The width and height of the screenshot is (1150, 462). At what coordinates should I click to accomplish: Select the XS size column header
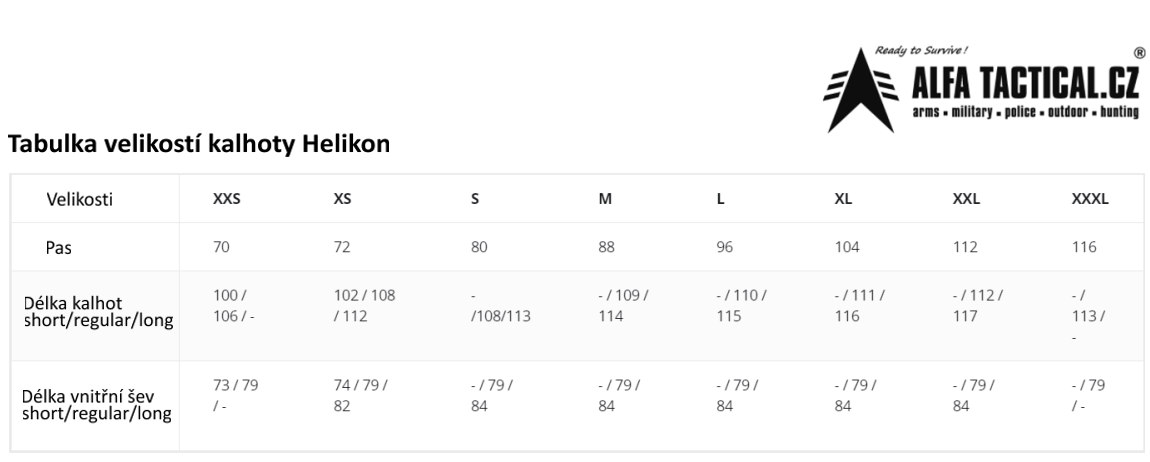tap(343, 199)
